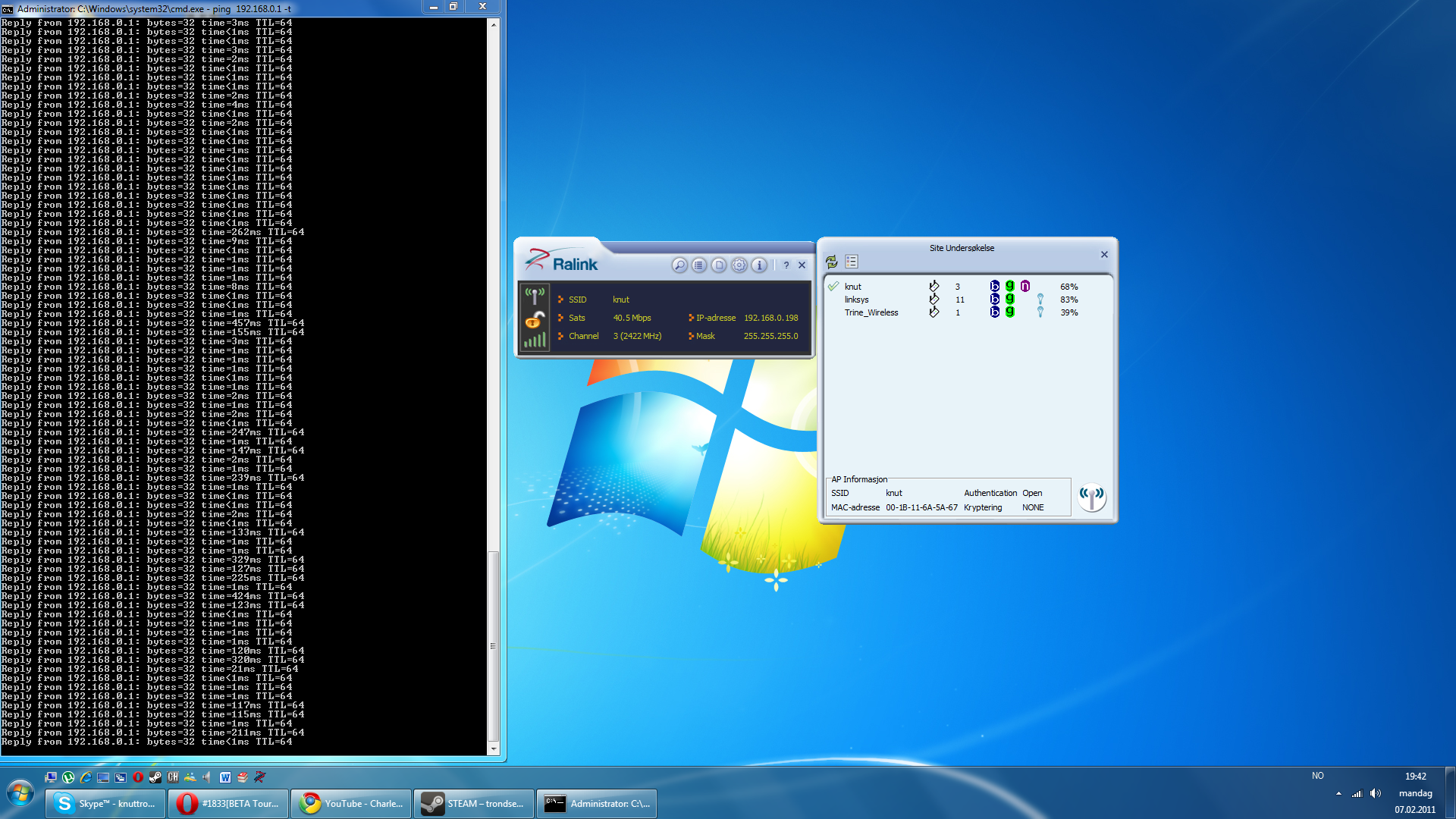Open the Ralink link information list icon

(x=699, y=265)
